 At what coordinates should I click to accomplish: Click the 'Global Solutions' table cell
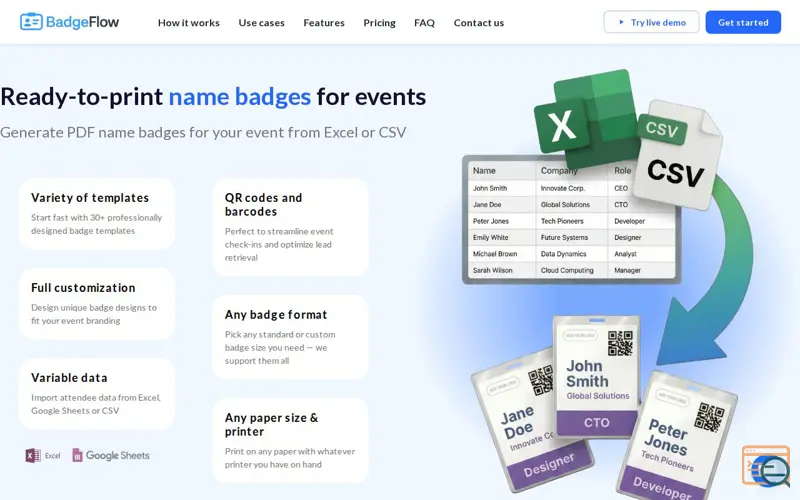(x=565, y=205)
